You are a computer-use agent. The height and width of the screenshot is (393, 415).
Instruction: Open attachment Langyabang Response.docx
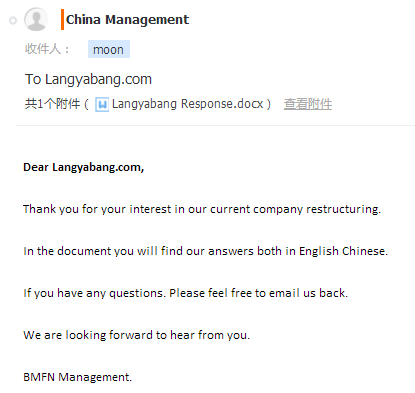[x=188, y=104]
